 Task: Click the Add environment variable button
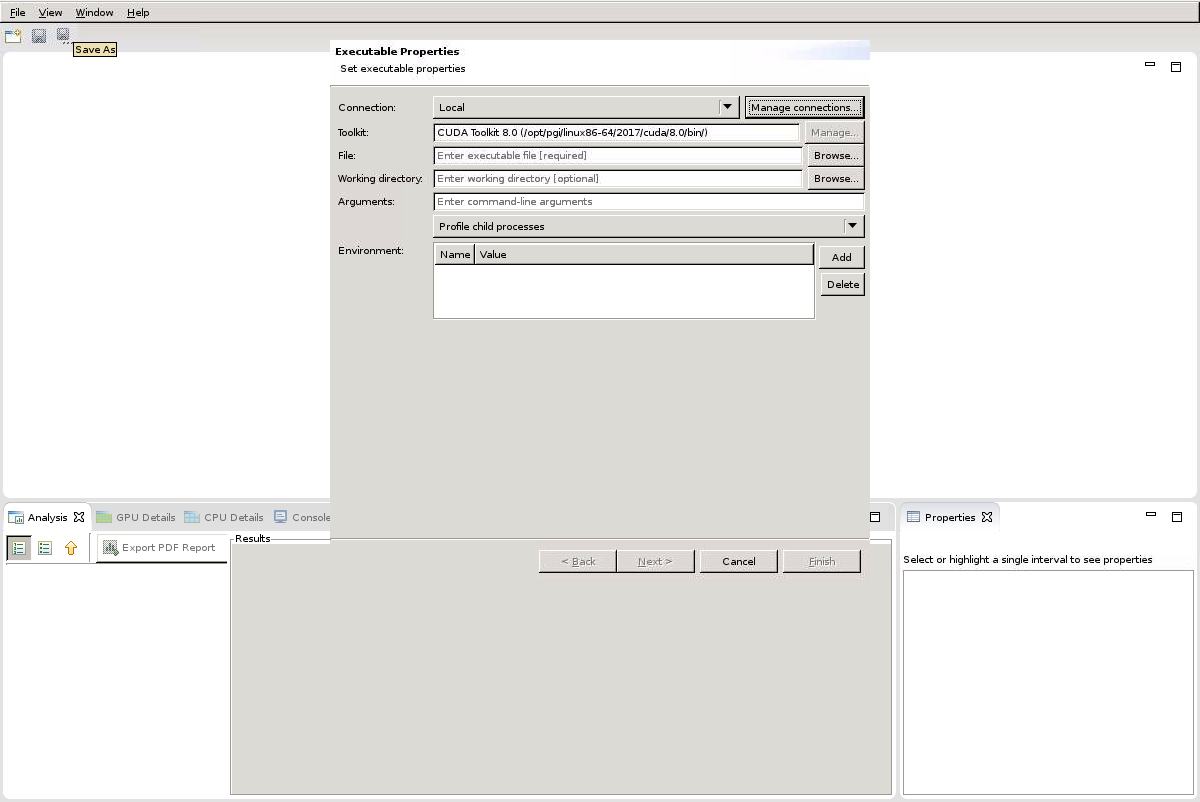click(841, 257)
